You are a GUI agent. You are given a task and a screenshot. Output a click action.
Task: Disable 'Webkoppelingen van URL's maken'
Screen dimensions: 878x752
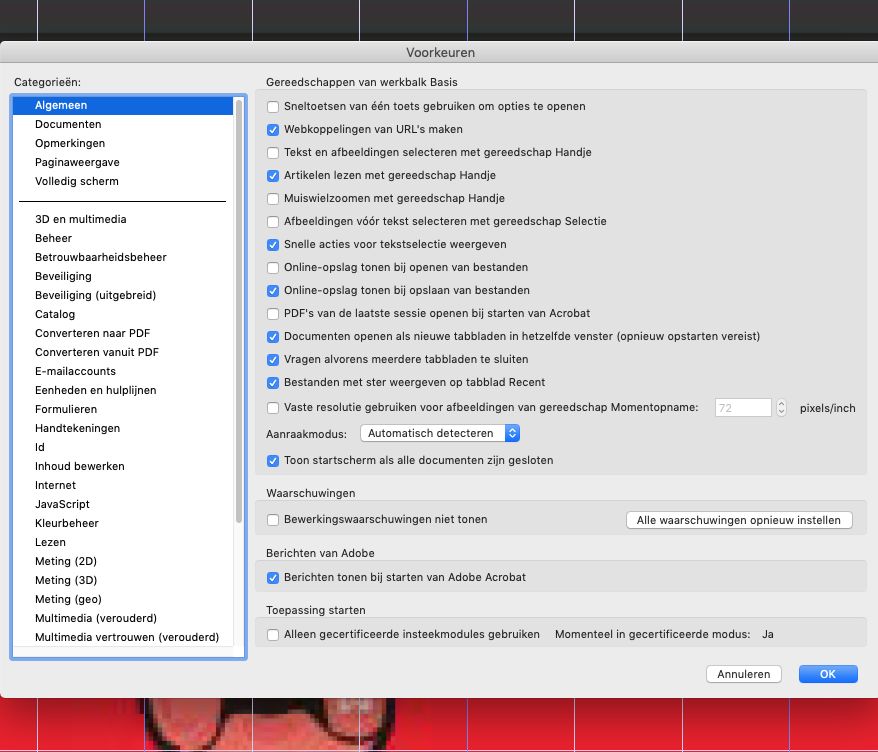click(272, 129)
